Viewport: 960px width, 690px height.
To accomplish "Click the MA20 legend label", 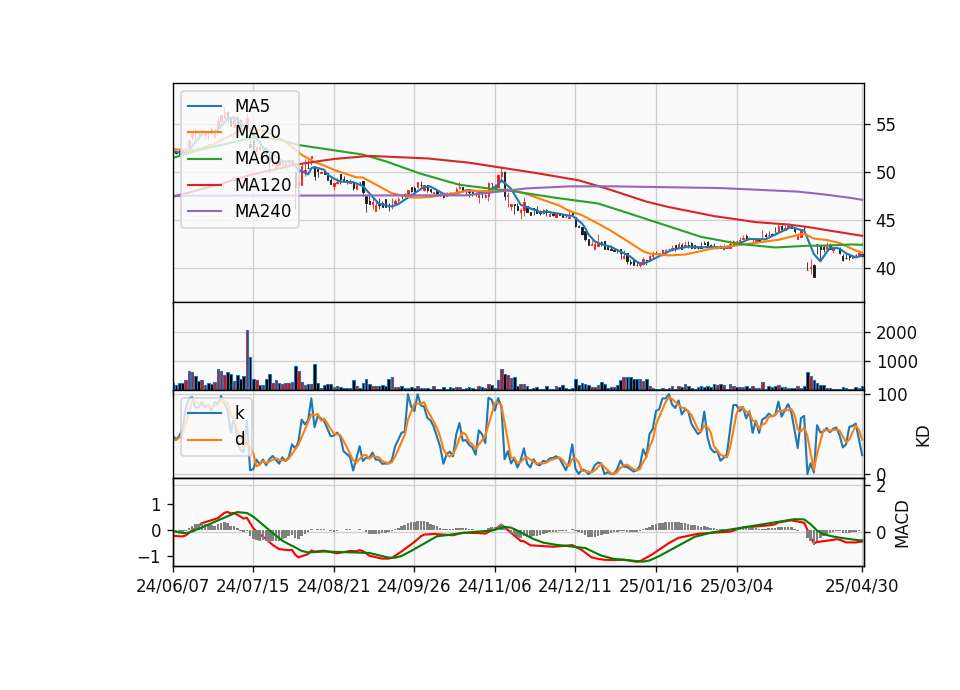I will (258, 132).
